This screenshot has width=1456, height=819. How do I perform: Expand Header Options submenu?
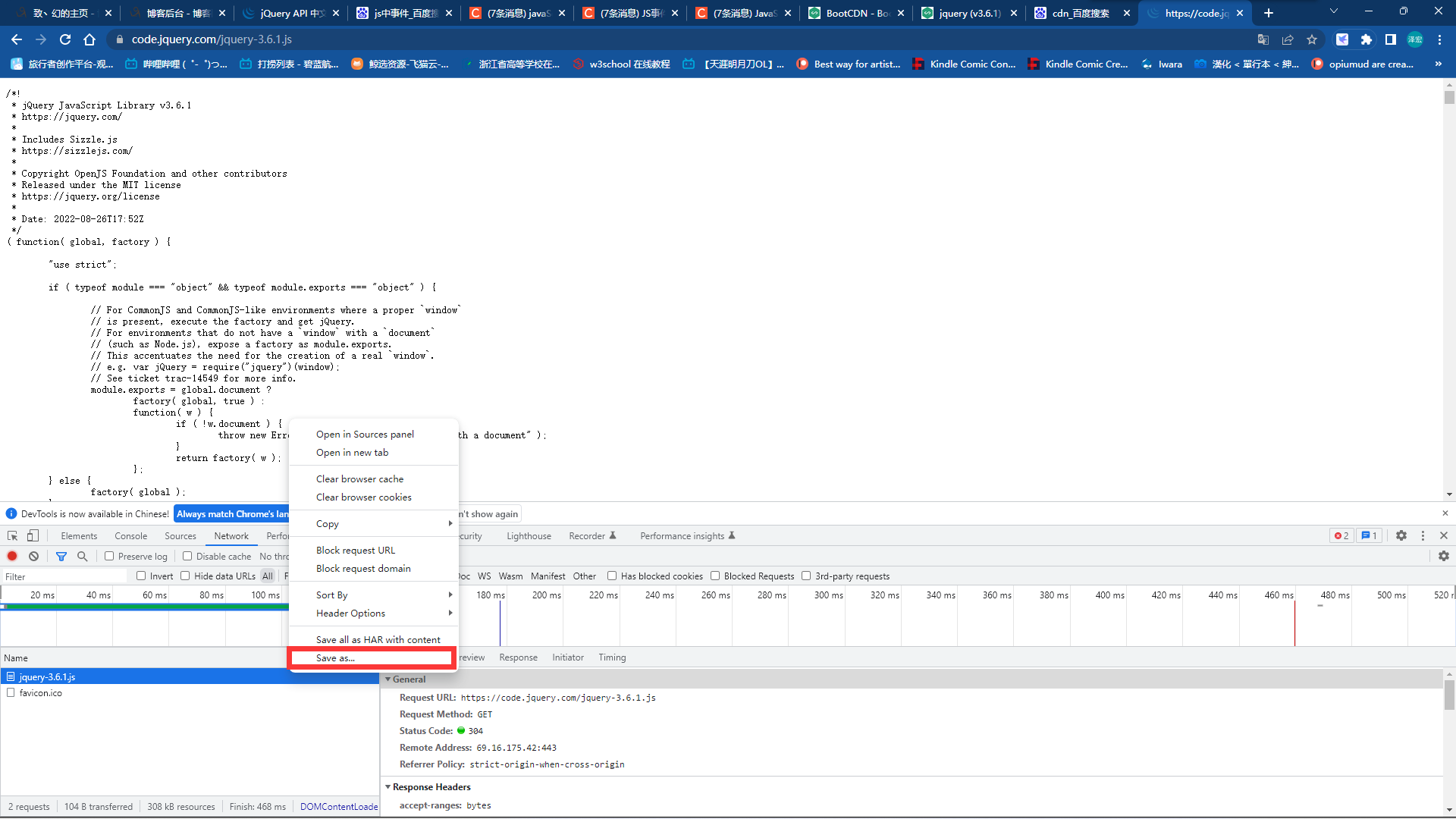coord(374,613)
